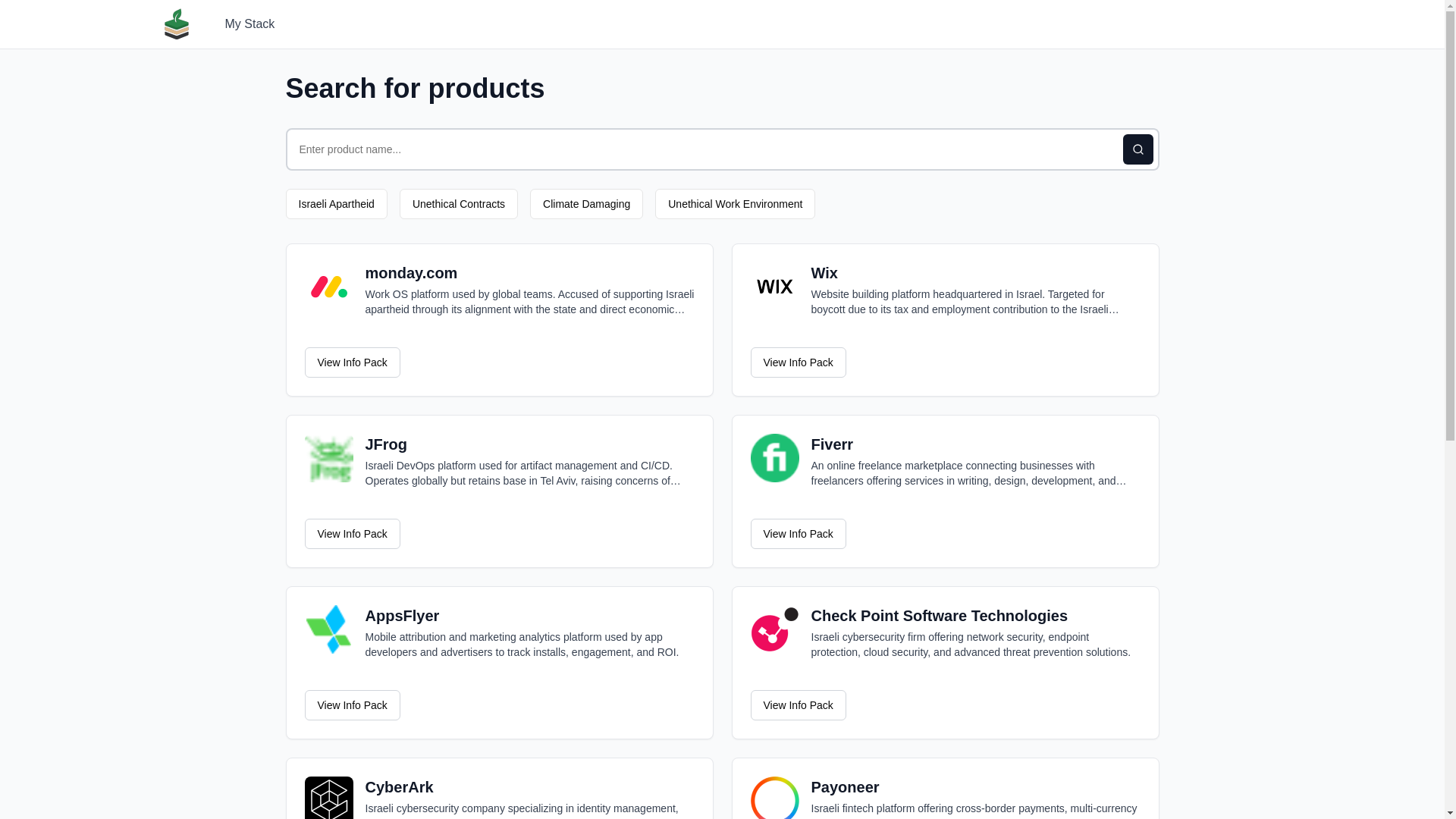Image resolution: width=1456 pixels, height=819 pixels.
Task: Click the monday.com description text
Action: [529, 302]
